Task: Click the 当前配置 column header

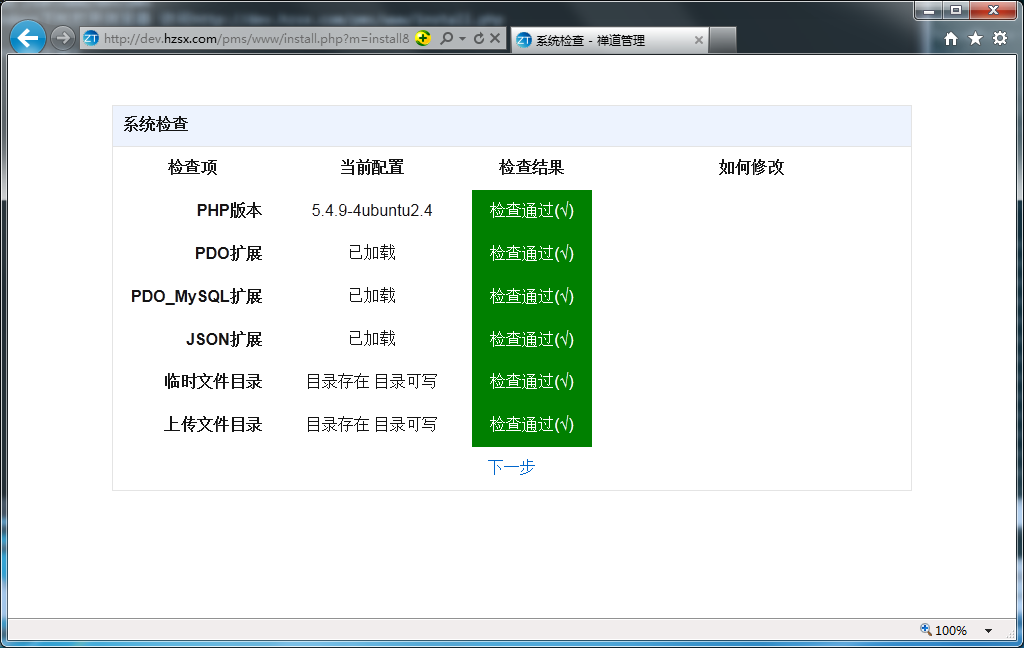Action: (x=372, y=167)
